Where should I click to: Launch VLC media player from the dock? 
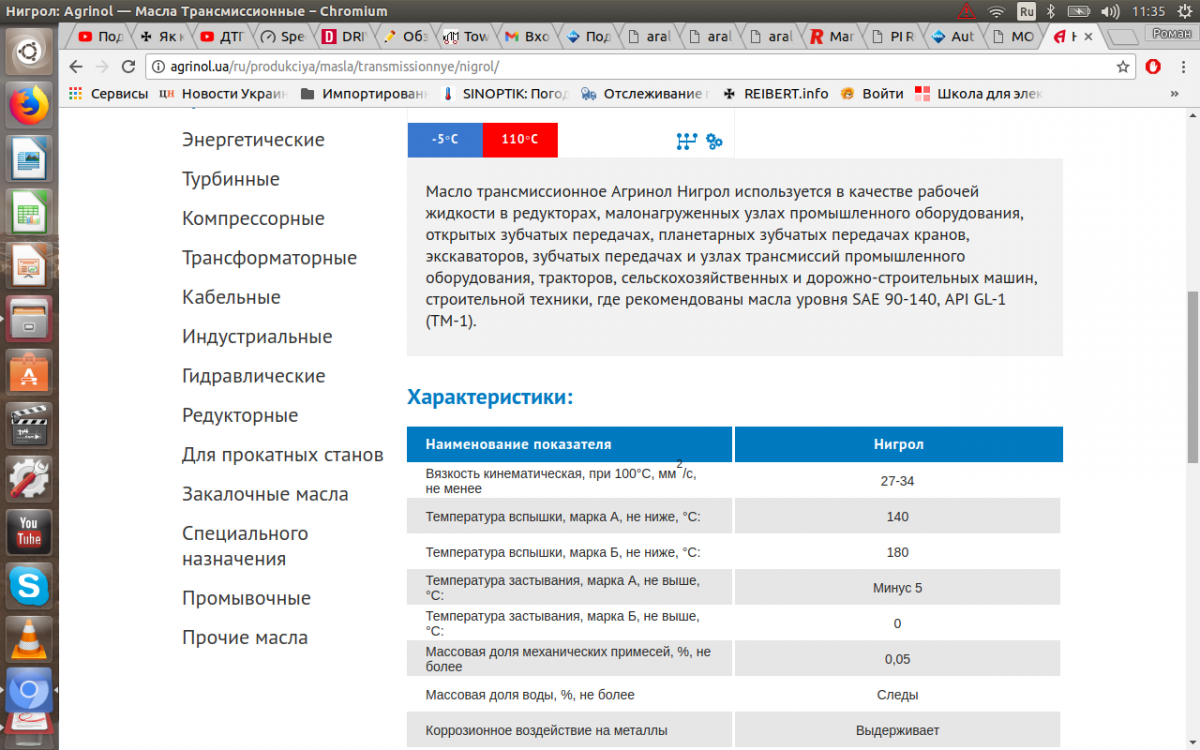point(29,640)
